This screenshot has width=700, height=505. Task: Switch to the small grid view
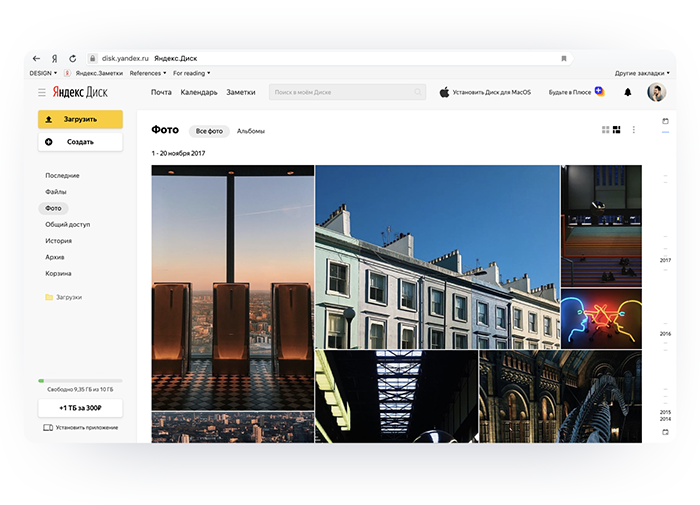point(606,130)
